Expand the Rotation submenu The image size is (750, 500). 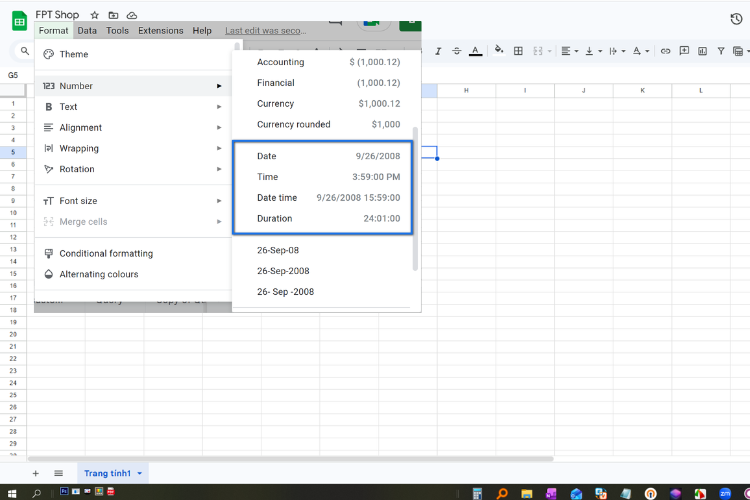tap(133, 169)
